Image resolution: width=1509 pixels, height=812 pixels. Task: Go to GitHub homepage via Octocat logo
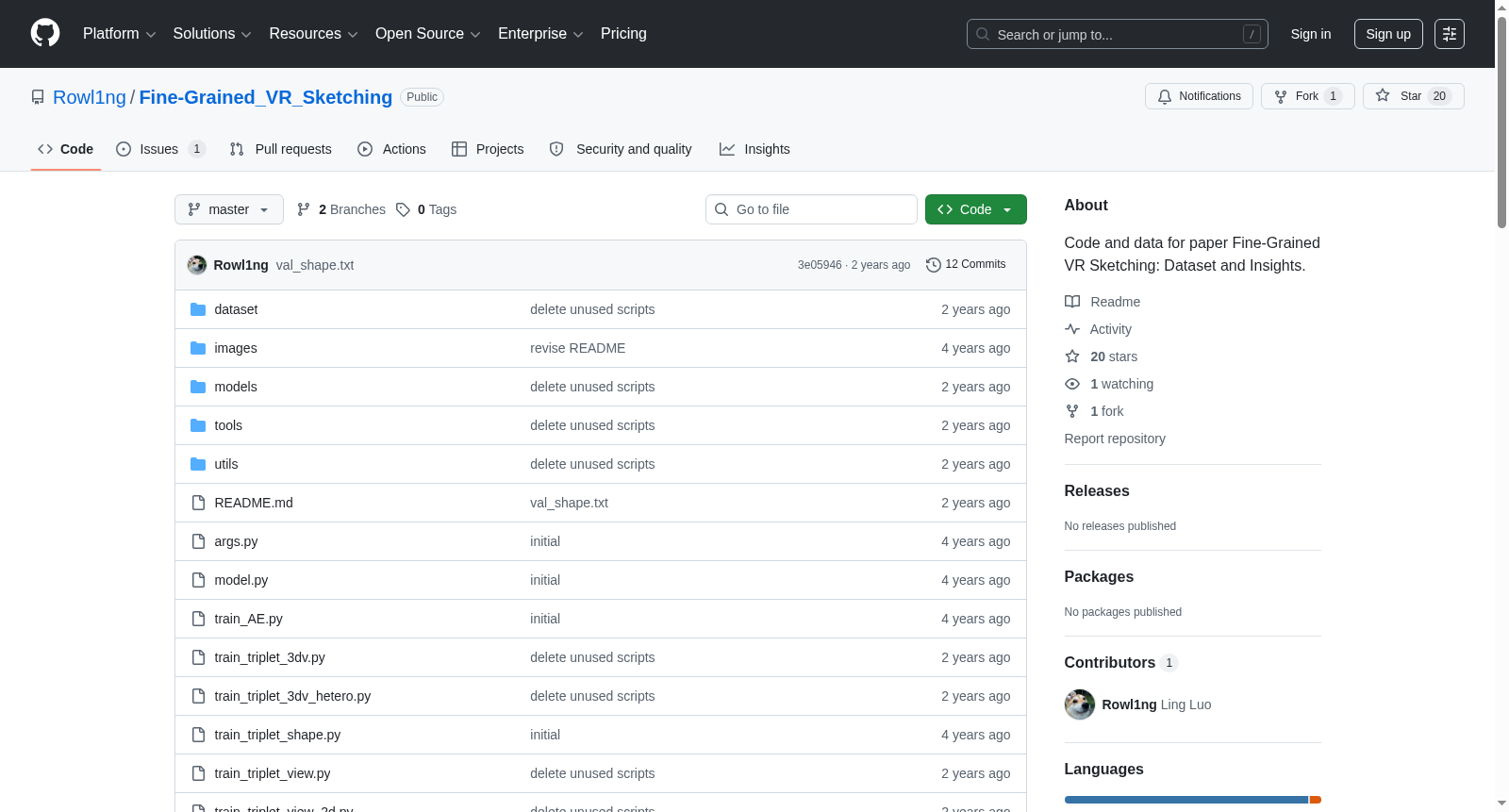pyautogui.click(x=45, y=33)
